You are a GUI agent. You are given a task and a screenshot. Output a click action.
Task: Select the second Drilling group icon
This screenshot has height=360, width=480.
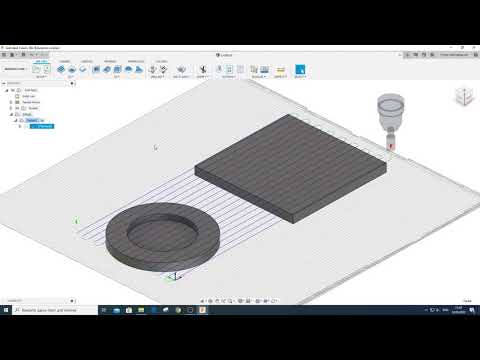(163, 69)
